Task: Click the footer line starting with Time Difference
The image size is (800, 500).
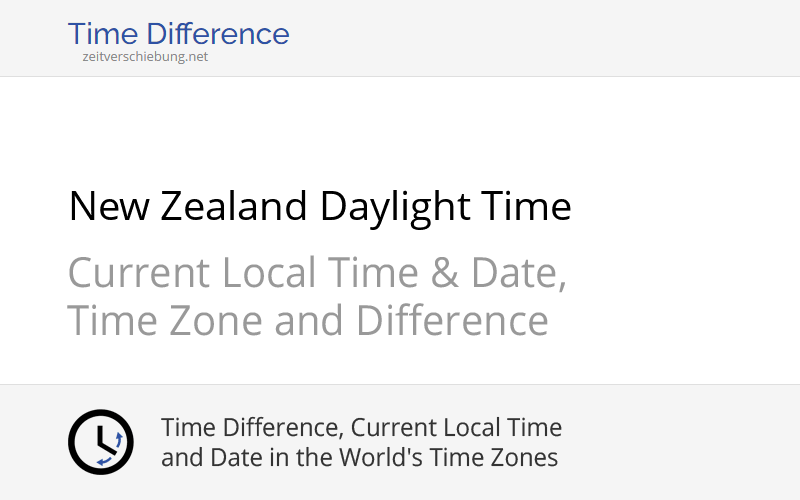Action: click(361, 428)
